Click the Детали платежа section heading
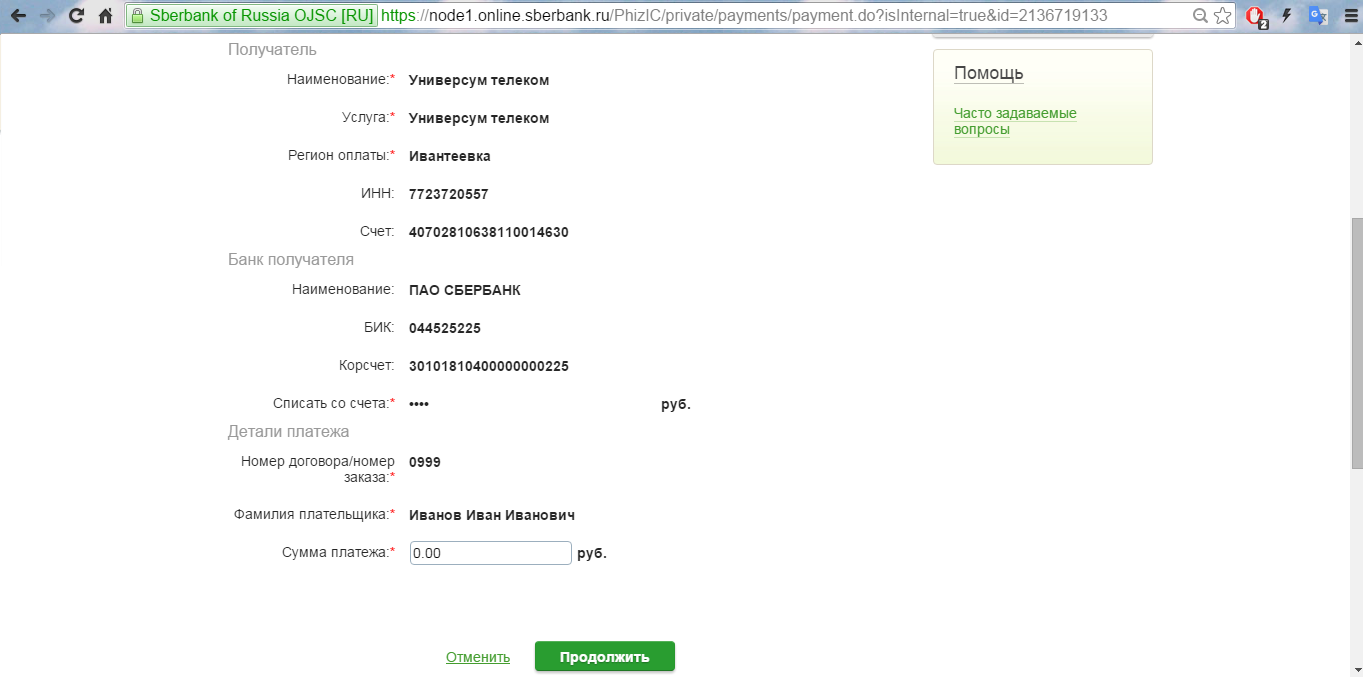1363x677 pixels. 288,431
